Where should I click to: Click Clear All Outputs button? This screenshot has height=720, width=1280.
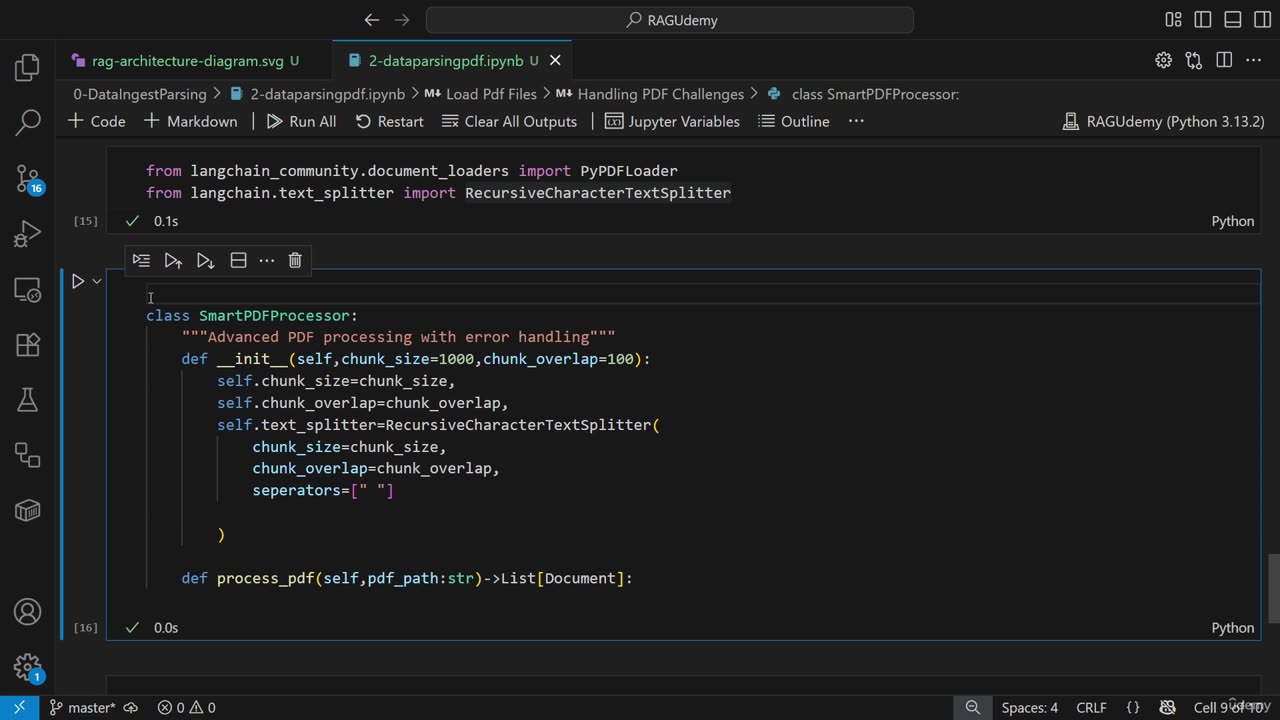[509, 121]
